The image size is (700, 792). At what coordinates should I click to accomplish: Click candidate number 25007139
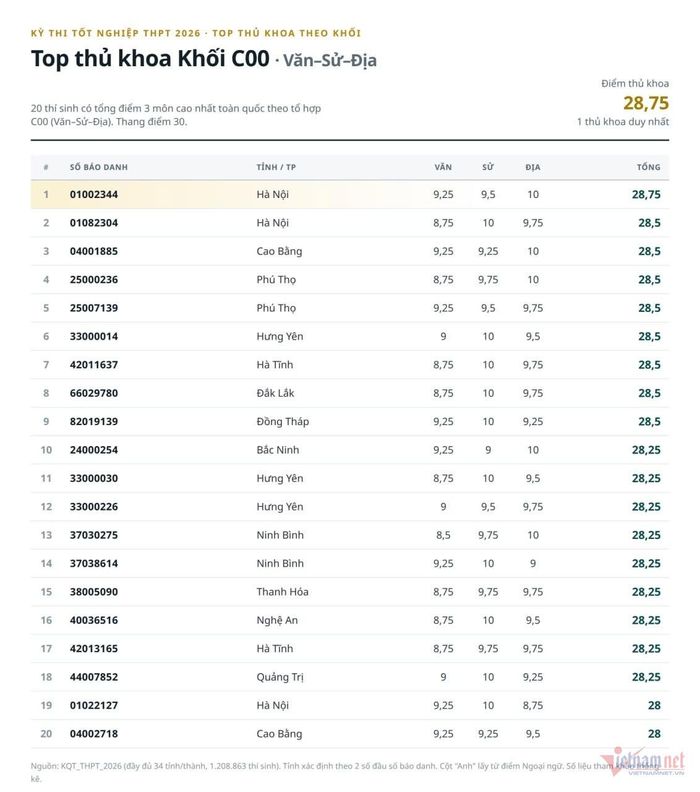pyautogui.click(x=94, y=308)
